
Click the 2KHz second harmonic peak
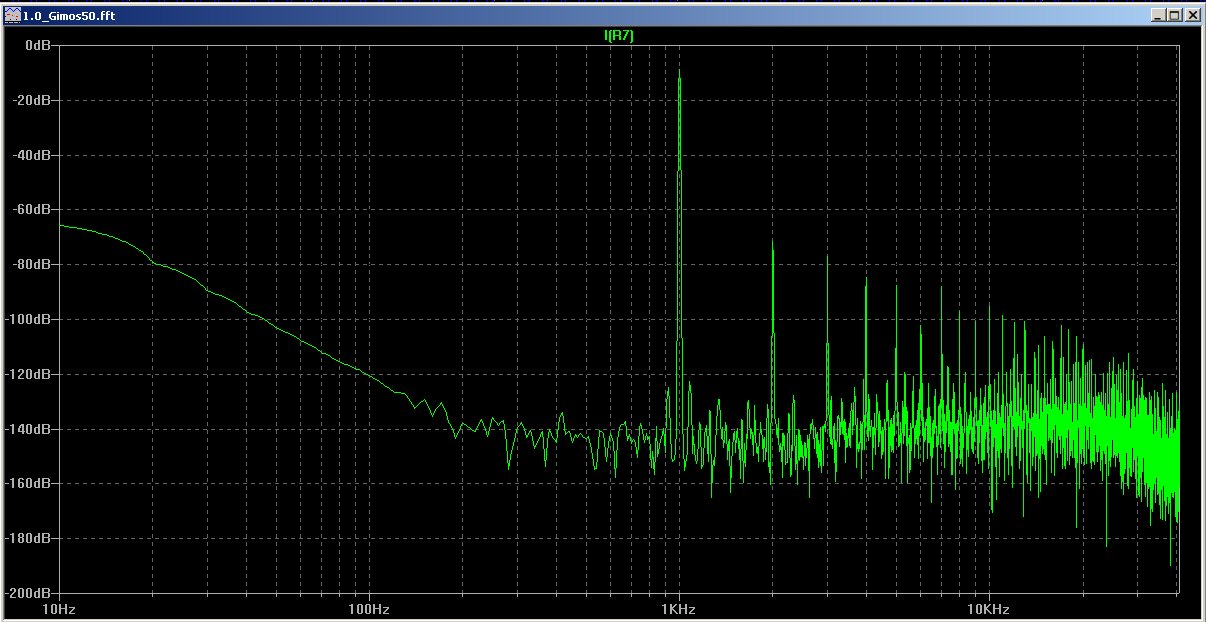[772, 242]
